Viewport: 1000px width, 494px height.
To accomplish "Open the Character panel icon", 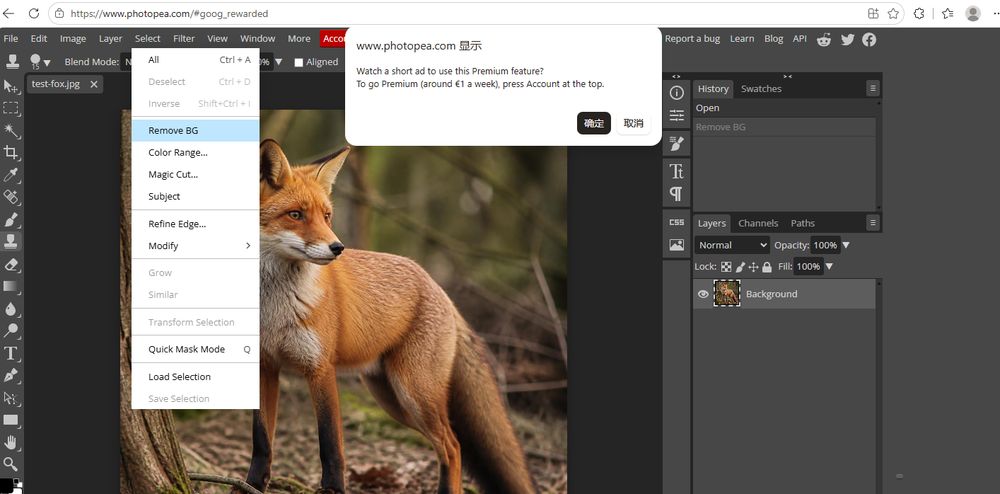I will pos(677,171).
